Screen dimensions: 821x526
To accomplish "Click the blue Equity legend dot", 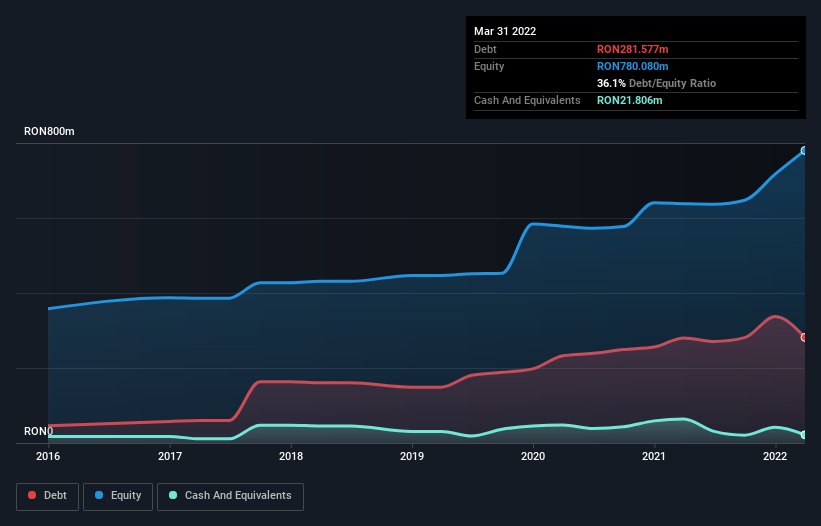I will point(99,495).
